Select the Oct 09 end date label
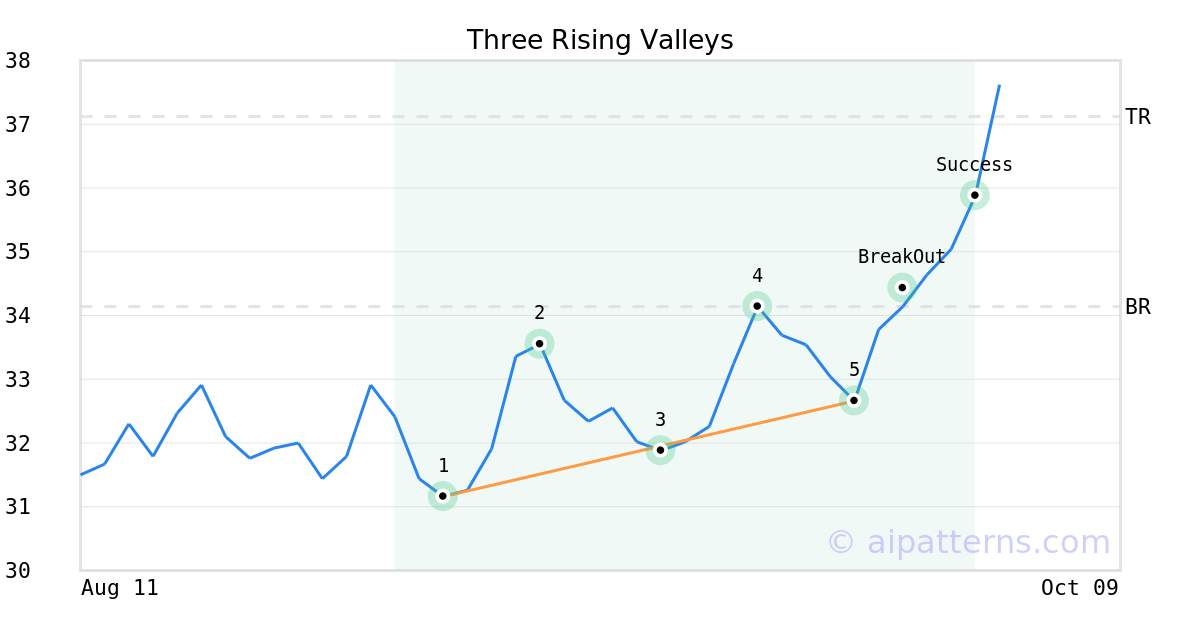The image size is (1200, 630). coord(1079,588)
